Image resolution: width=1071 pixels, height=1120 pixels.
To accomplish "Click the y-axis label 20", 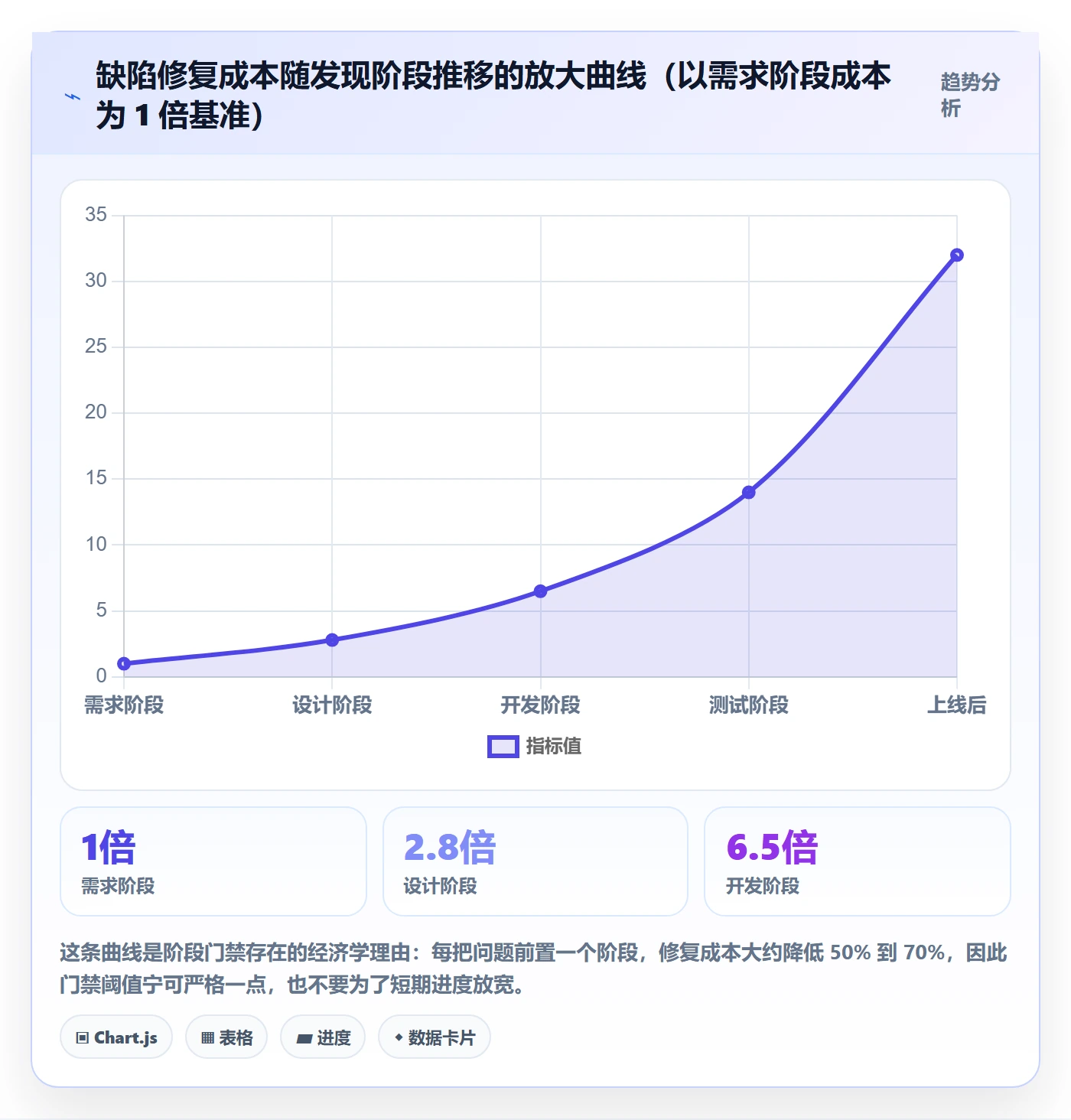I will point(96,412).
